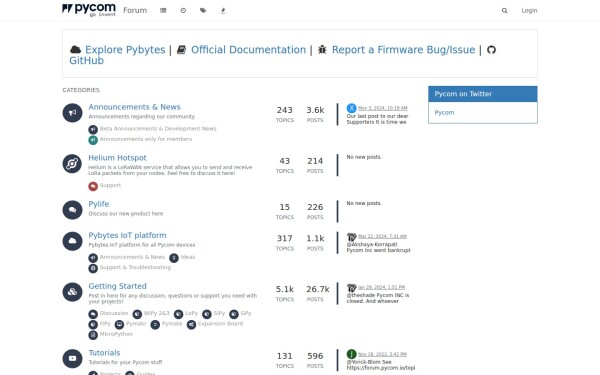Open the Mar 22, 2024 post timestamp
Viewport: 600px width, 375px height.
point(382,236)
